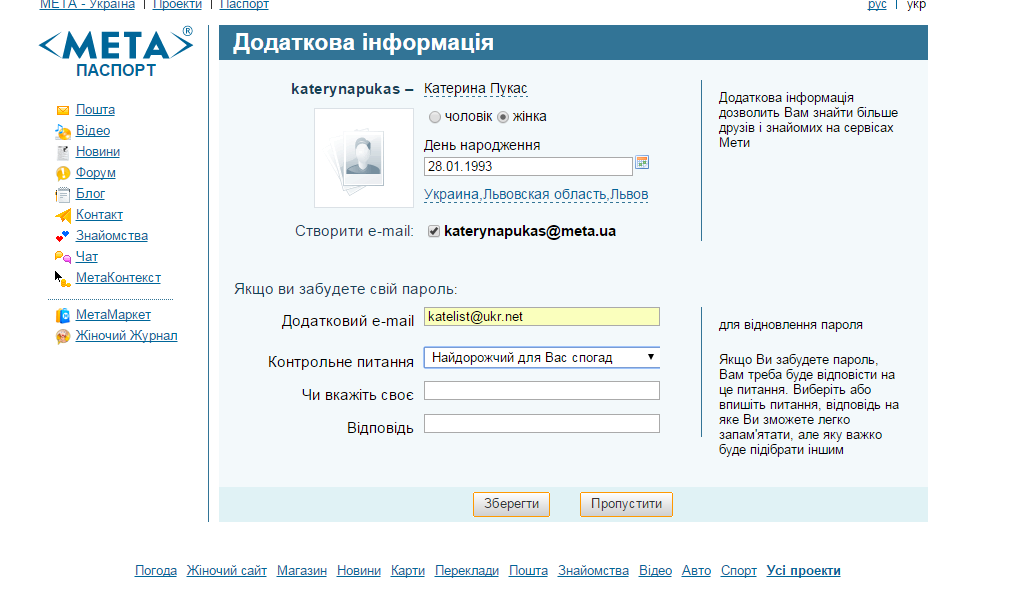This screenshot has height=597, width=1019.
Task: Click the Відповідь answer field
Action: (542, 424)
